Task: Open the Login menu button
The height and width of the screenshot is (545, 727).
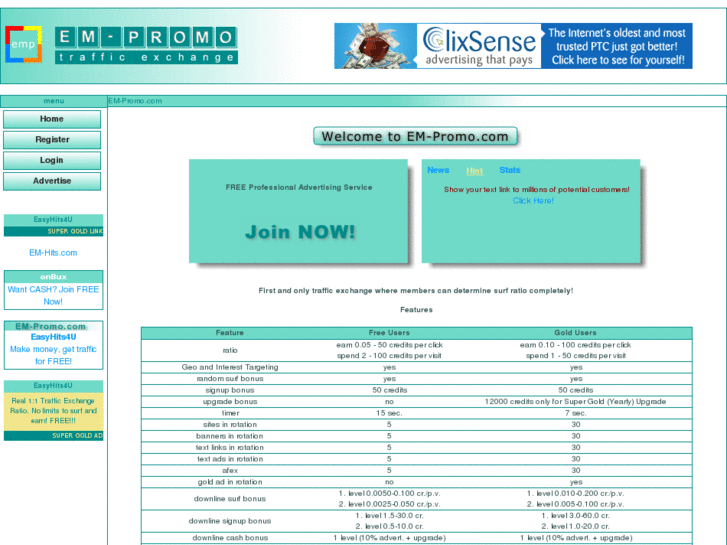Action: coord(52,160)
